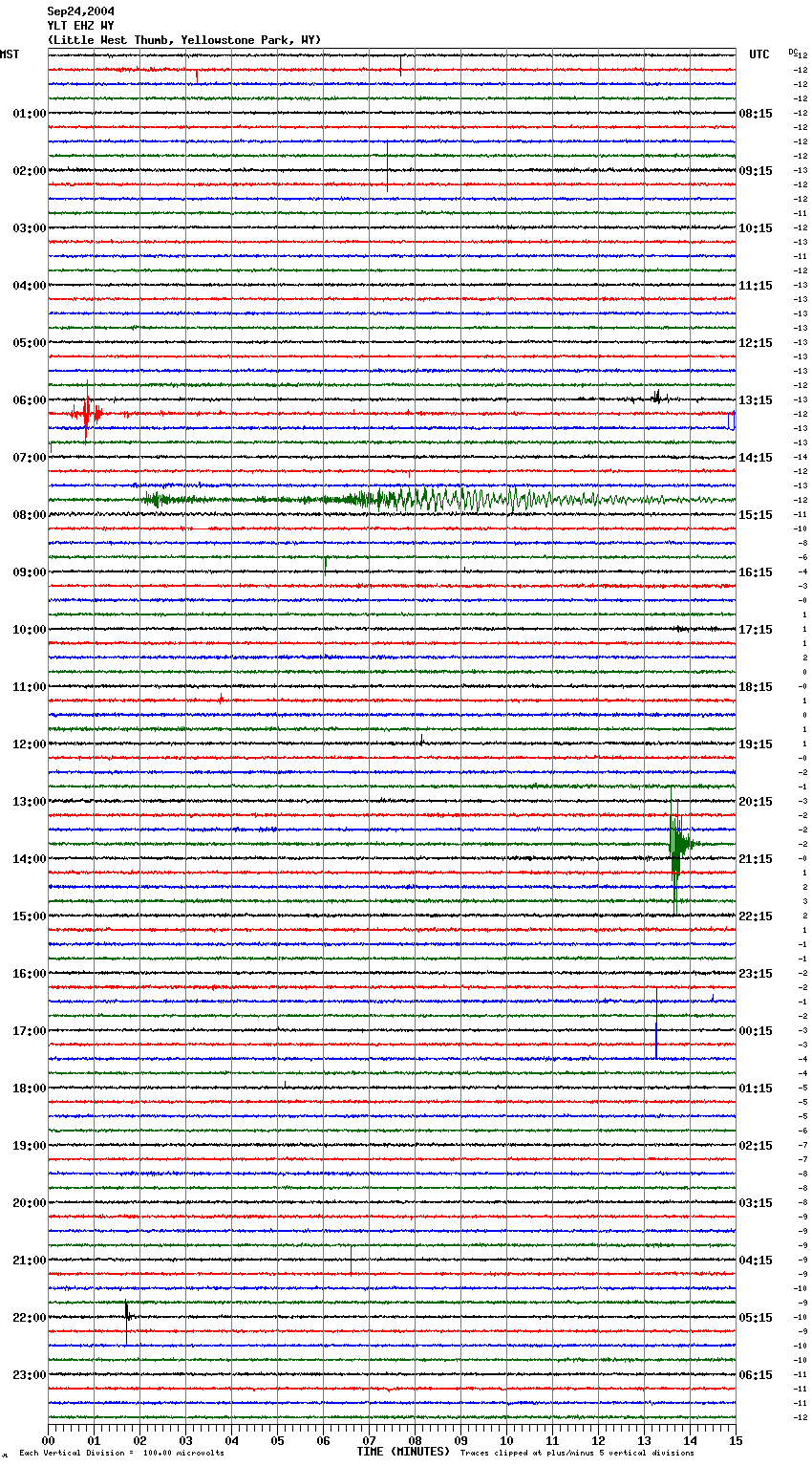Select the 13 minute axis tick label
Screen dimensions: 812x1466
point(645,1440)
